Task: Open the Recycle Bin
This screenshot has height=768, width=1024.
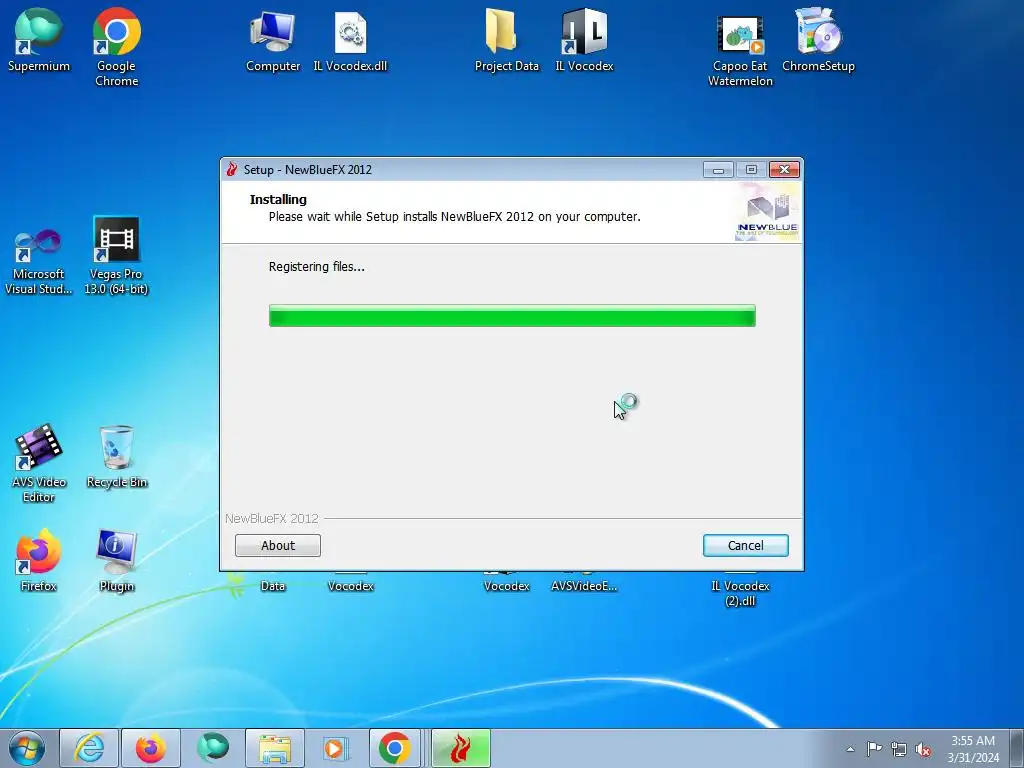Action: tap(117, 456)
